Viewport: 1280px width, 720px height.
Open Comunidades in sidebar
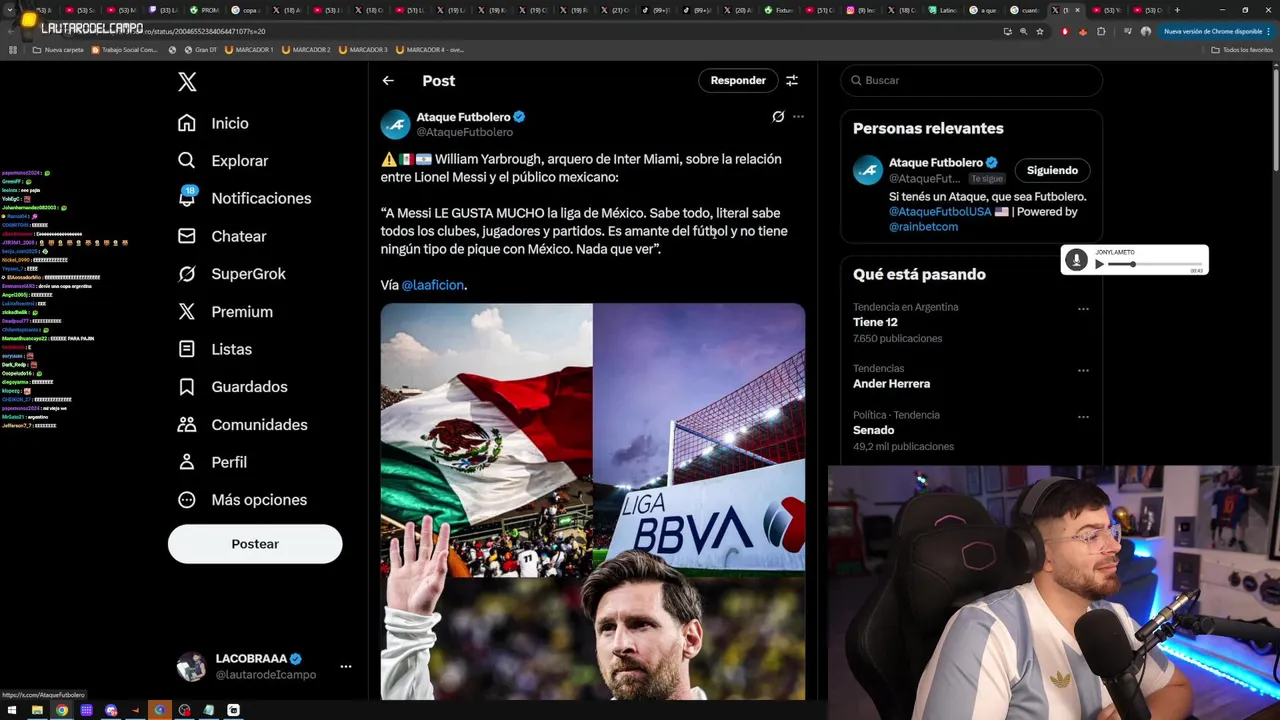coord(242,425)
